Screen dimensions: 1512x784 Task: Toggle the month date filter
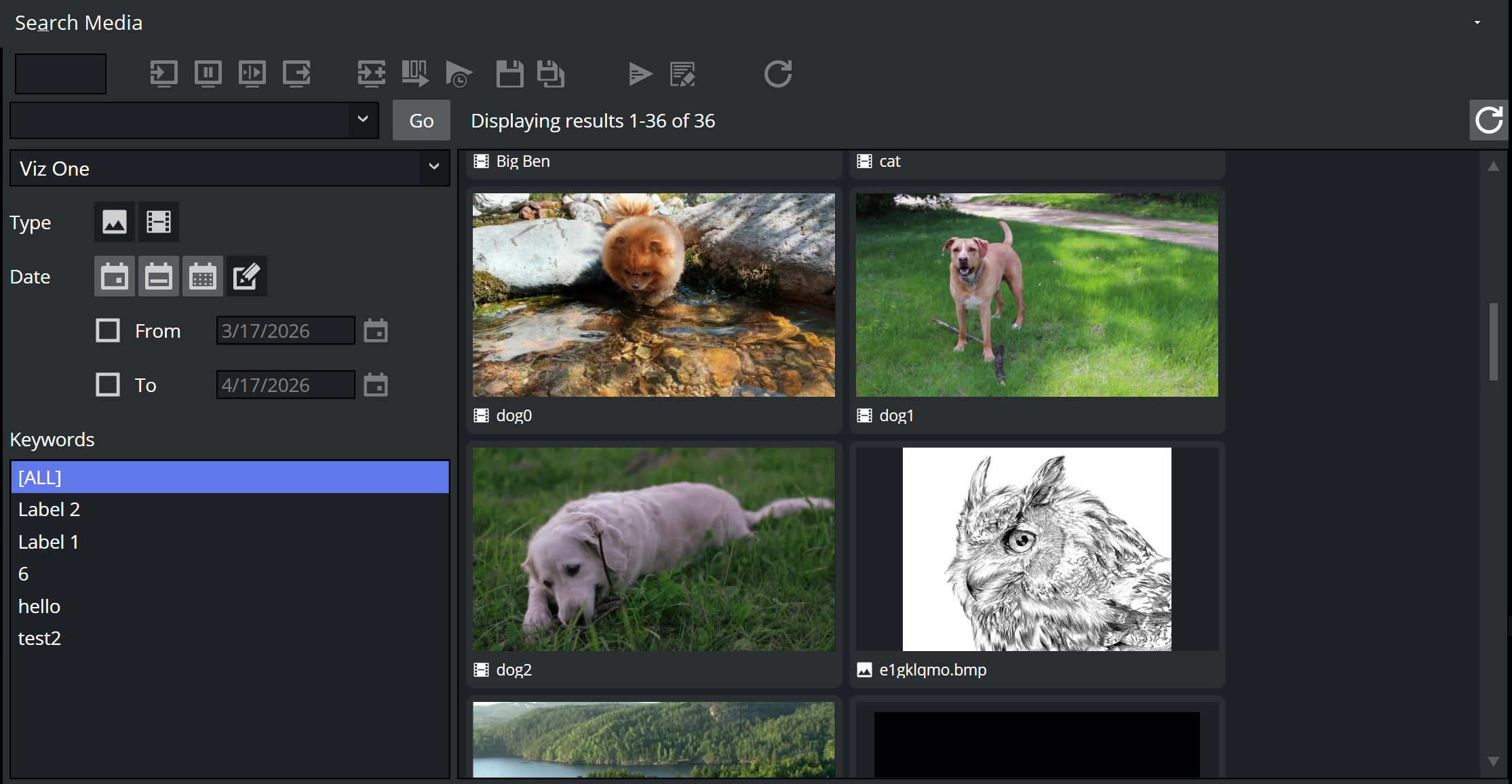203,276
